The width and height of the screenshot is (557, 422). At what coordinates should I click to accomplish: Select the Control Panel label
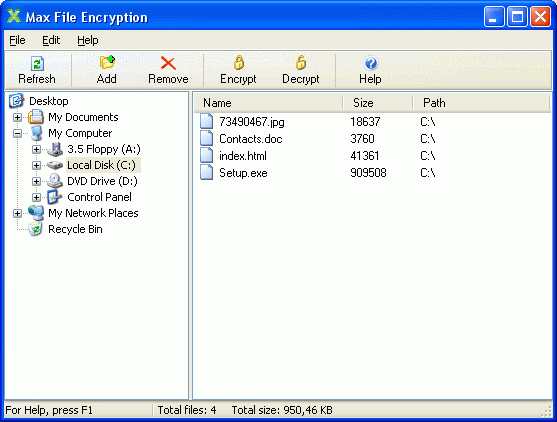99,197
